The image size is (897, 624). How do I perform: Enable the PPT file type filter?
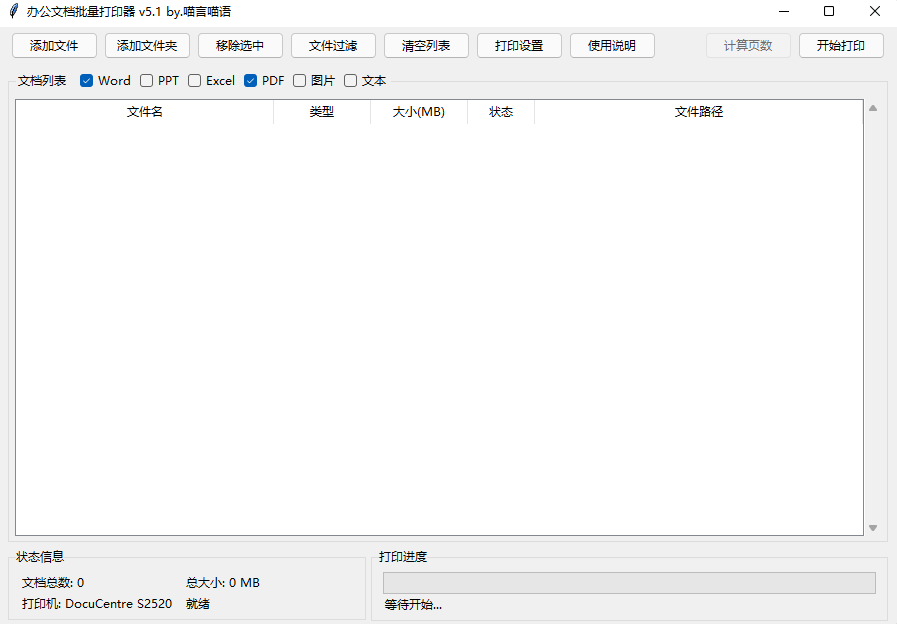click(x=146, y=81)
